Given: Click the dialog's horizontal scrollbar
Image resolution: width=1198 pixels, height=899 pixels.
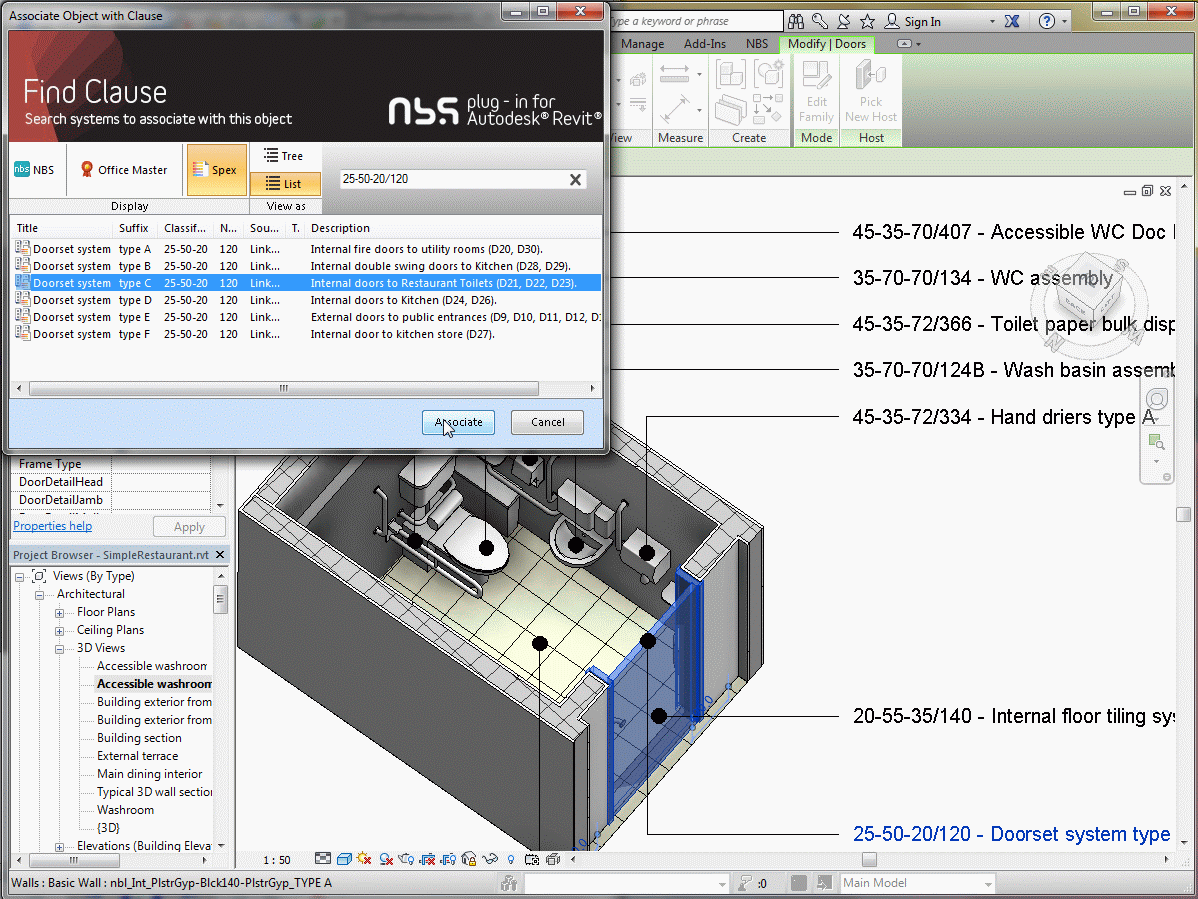Looking at the screenshot, I should 283,389.
